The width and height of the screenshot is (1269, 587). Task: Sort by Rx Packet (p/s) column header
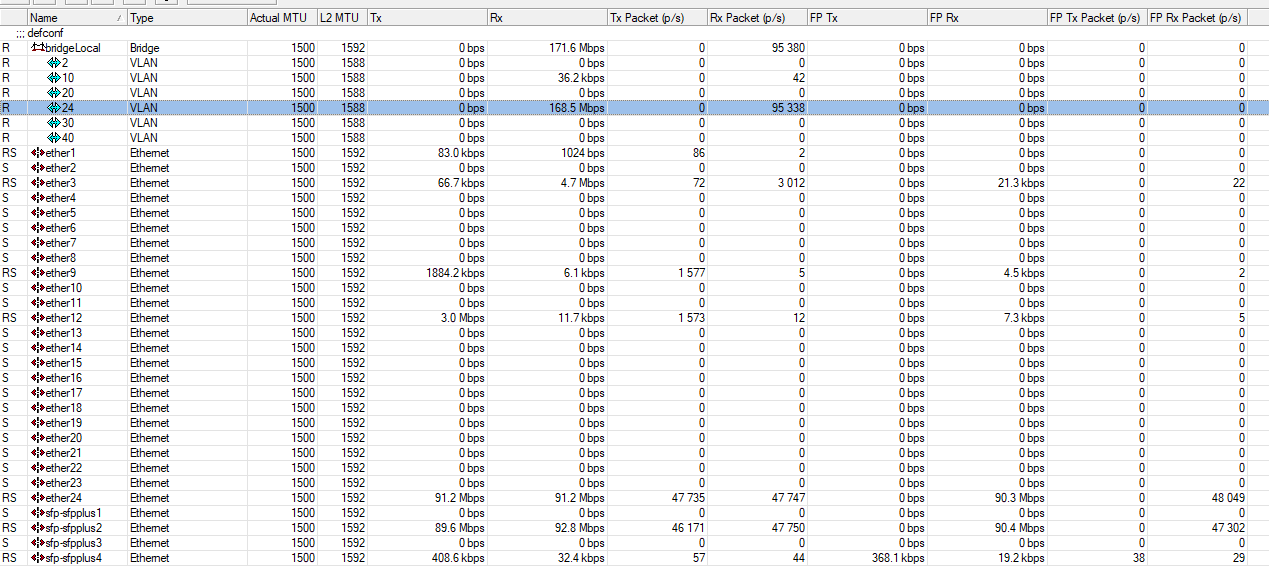click(x=757, y=18)
